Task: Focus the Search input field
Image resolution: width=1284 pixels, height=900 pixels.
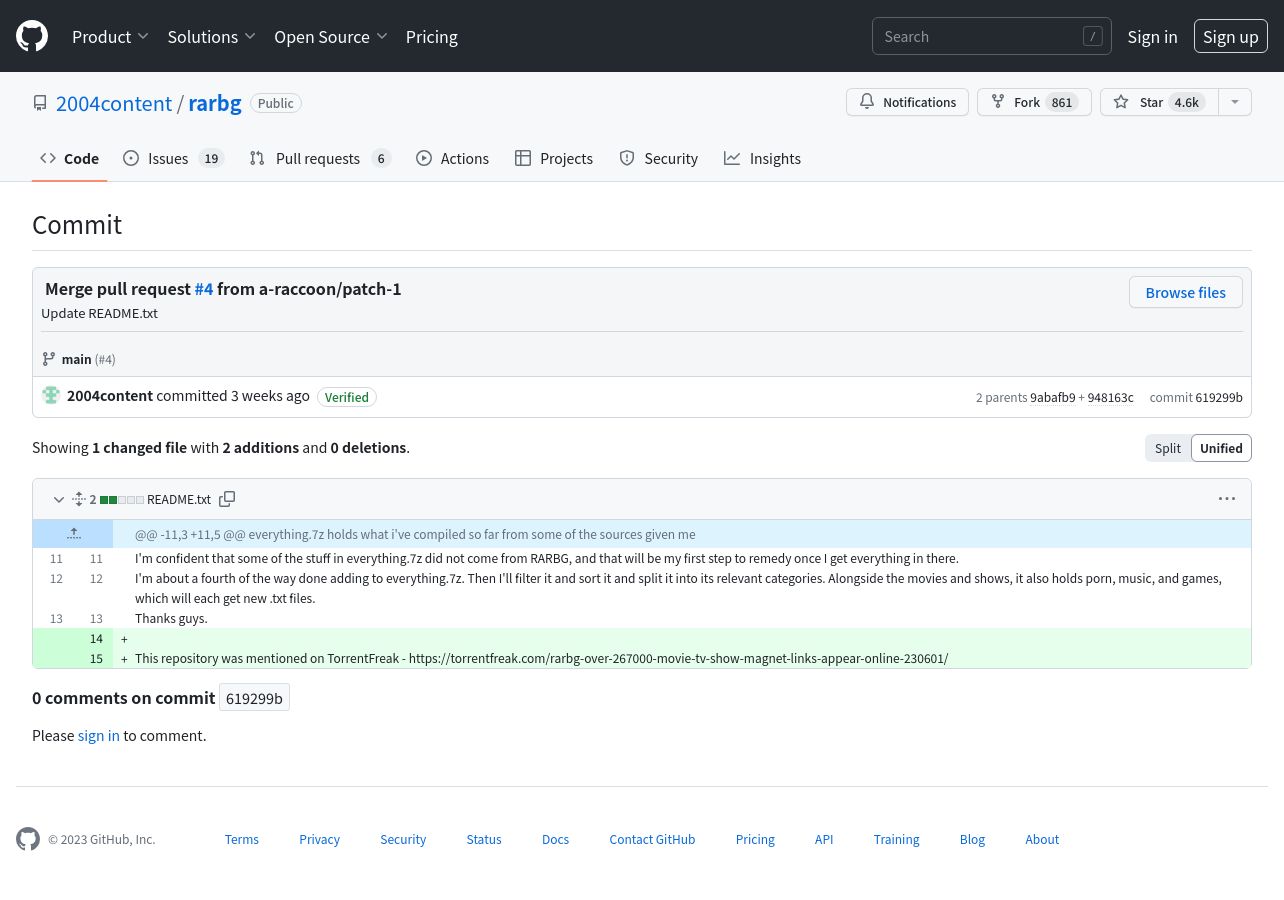Action: [991, 36]
